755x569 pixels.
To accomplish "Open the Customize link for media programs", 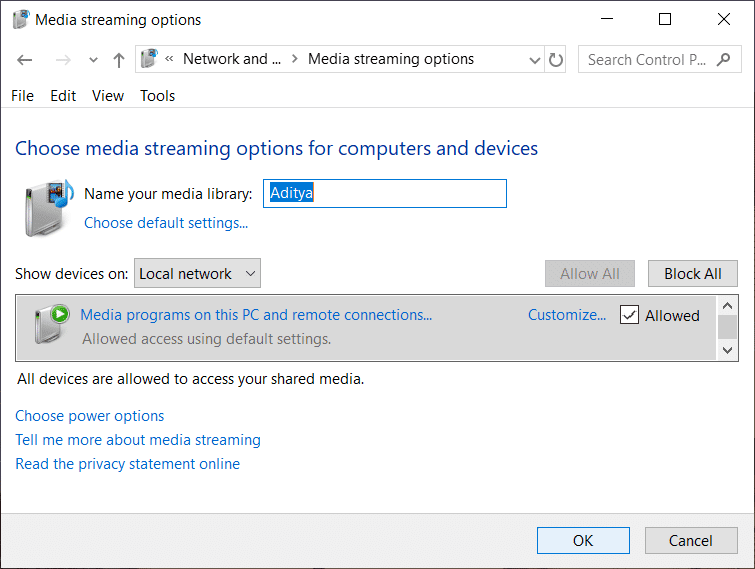I will (x=567, y=315).
